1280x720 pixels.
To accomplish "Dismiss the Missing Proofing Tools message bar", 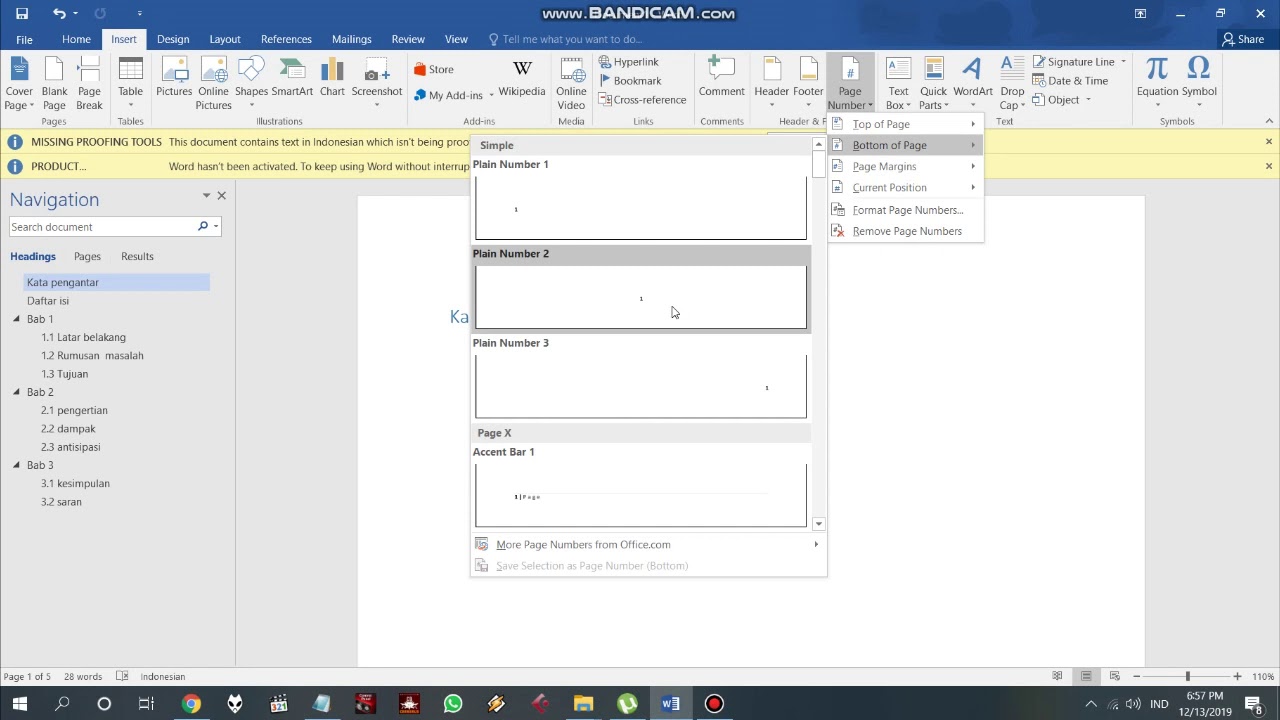I will pyautogui.click(x=1268, y=142).
